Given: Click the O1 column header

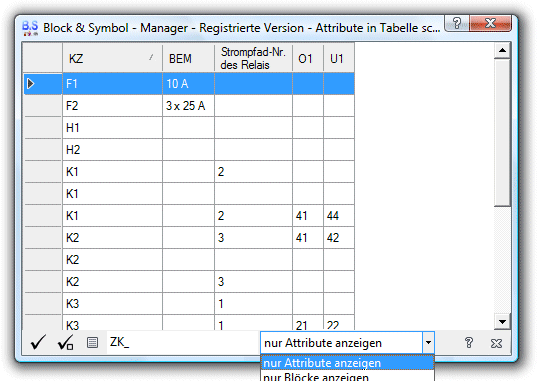Looking at the screenshot, I should click(x=308, y=58).
